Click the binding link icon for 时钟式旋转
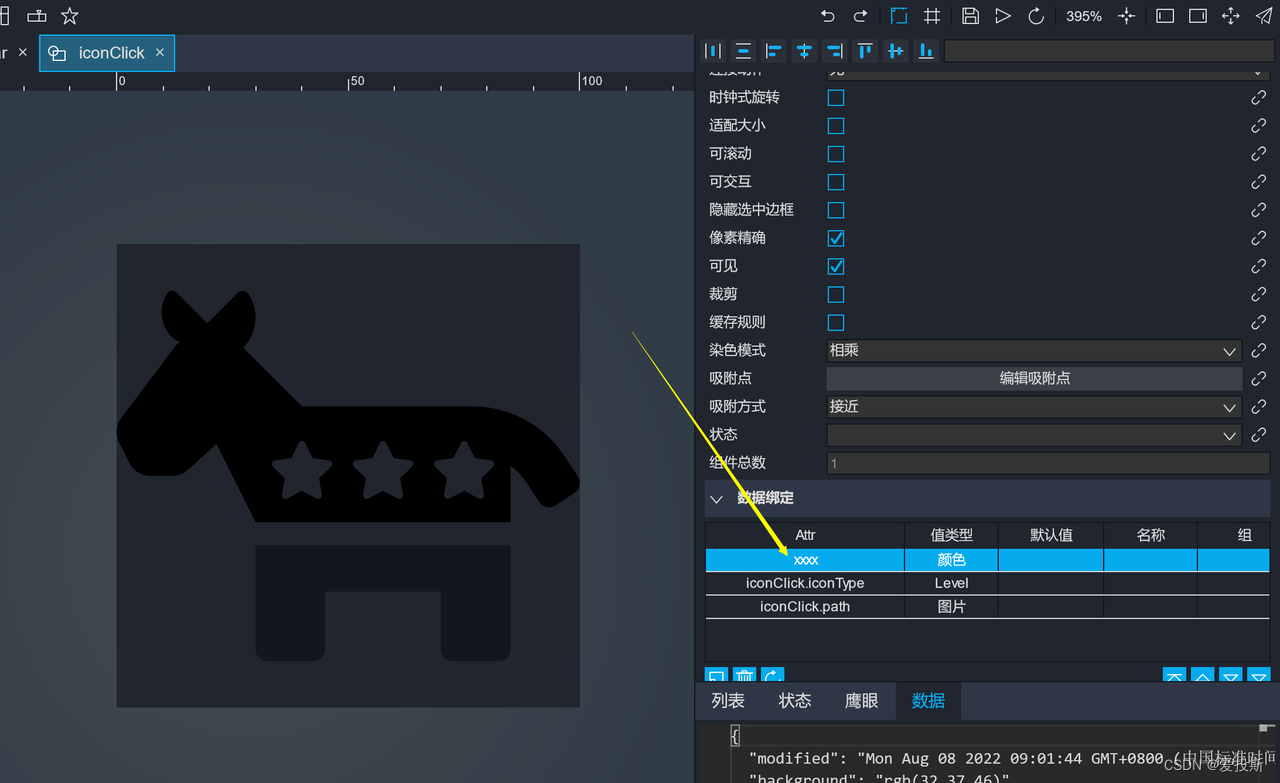Screen dimensions: 1280x783 [1259, 98]
